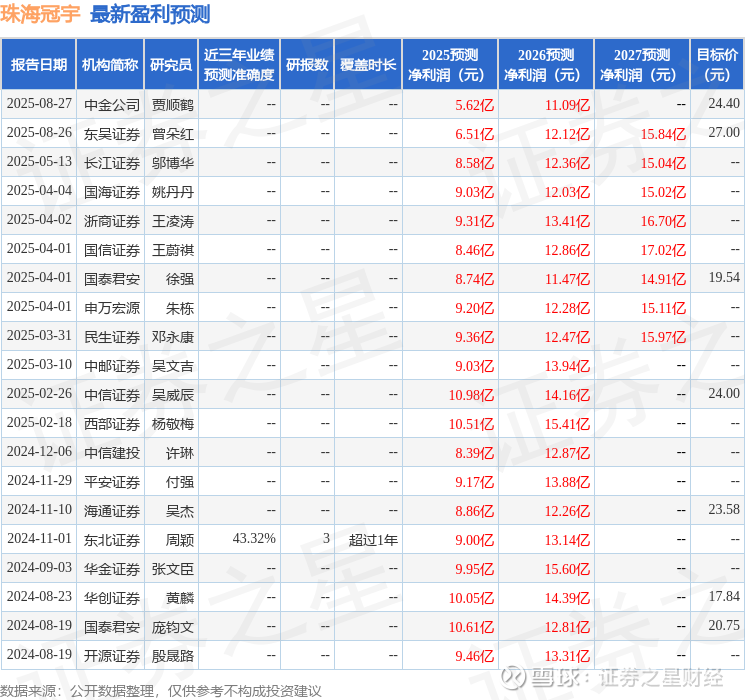Select the 浙商证券 institution cell
The height and width of the screenshot is (700, 745).
tap(112, 221)
